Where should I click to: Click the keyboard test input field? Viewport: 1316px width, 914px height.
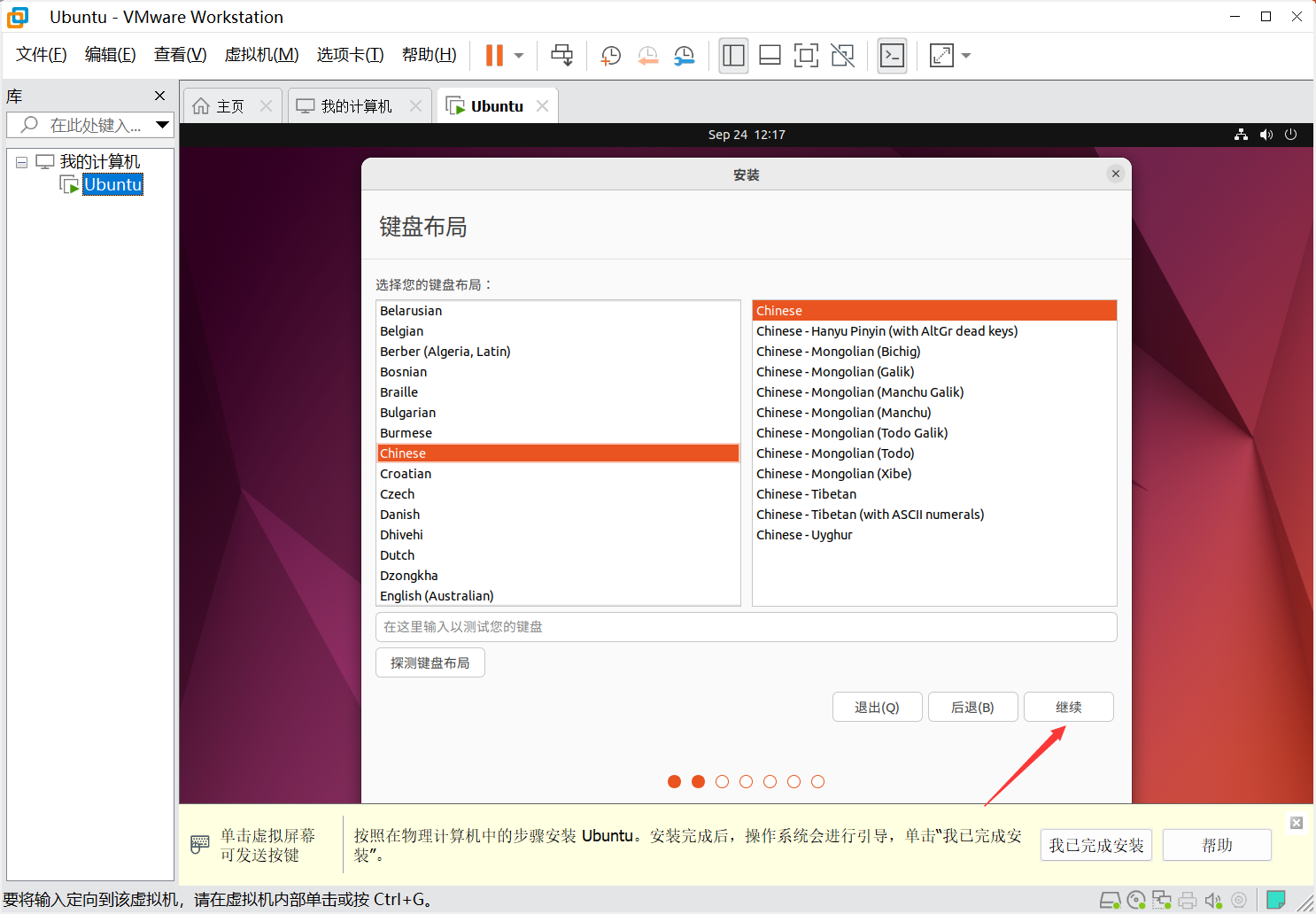(747, 627)
